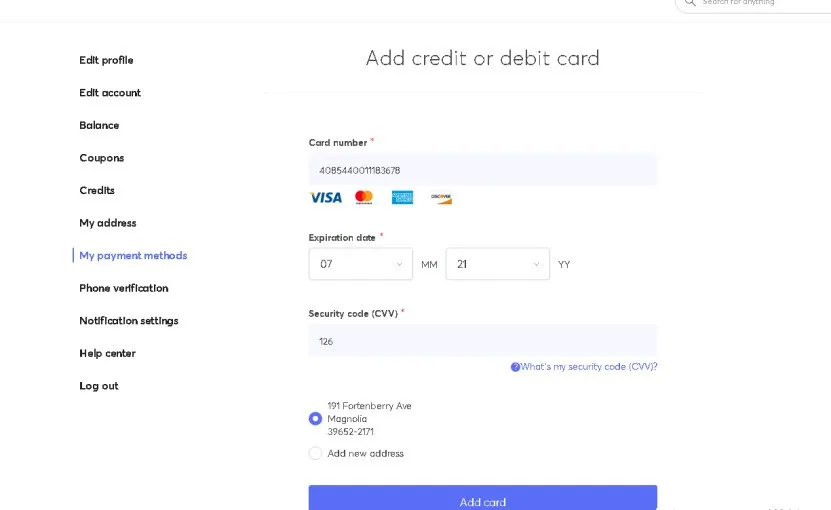Select the Add new address radio button
Screen dimensions: 831x510
tap(315, 453)
